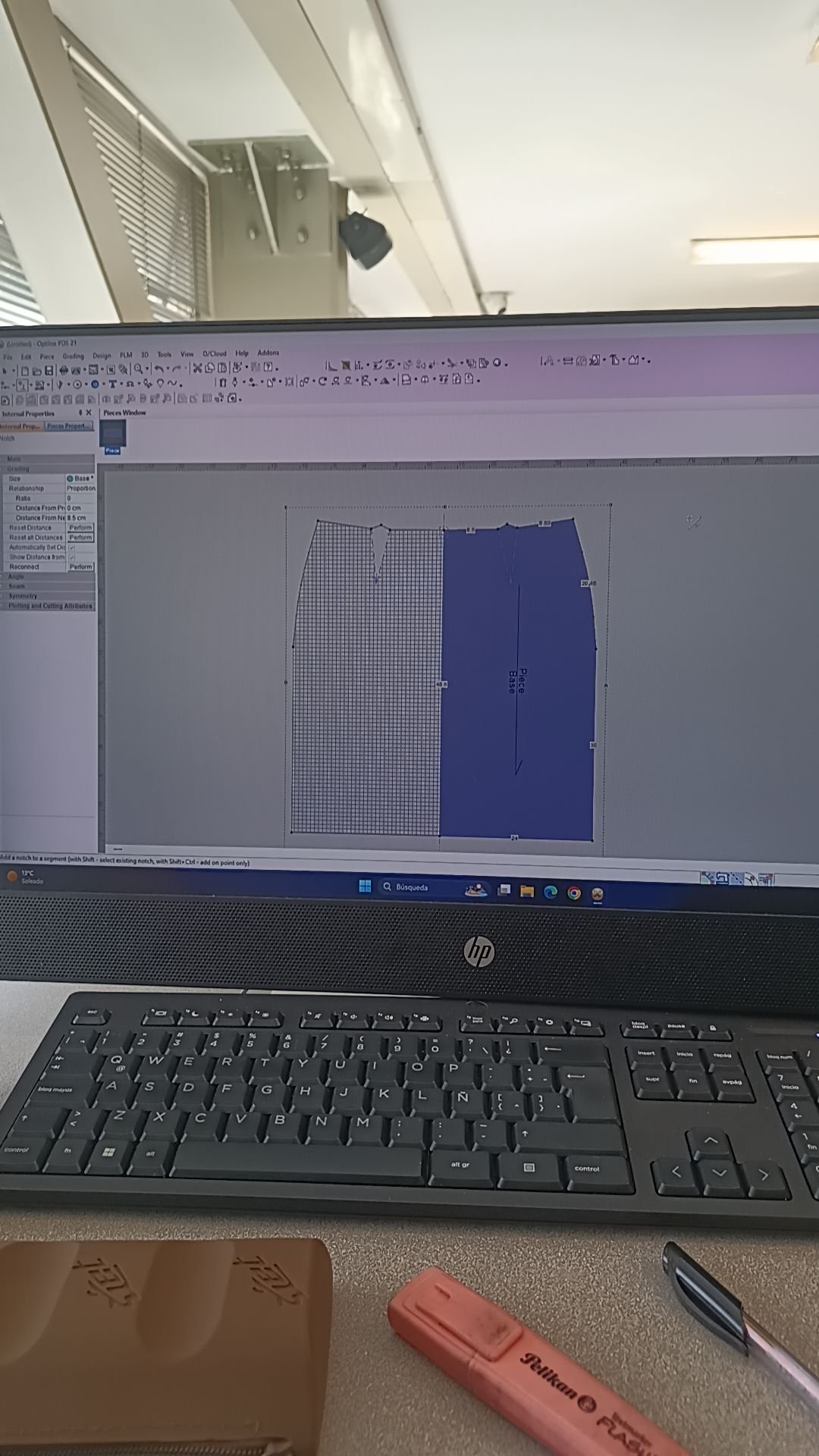819x1456 pixels.
Task: Click the Cut scissors icon
Action: (x=197, y=369)
